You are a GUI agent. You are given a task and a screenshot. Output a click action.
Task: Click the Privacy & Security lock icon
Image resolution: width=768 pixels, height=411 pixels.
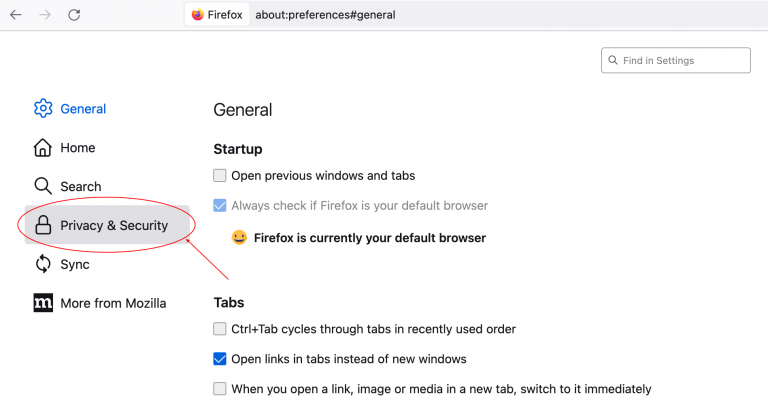(x=43, y=225)
